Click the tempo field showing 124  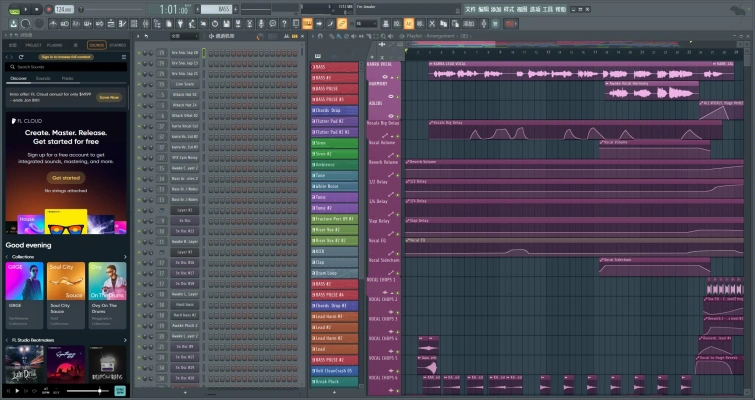[64, 9]
